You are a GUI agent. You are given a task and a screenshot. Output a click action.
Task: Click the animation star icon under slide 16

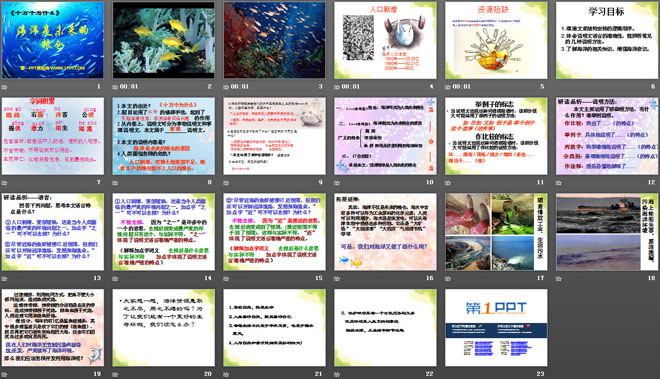[337, 278]
